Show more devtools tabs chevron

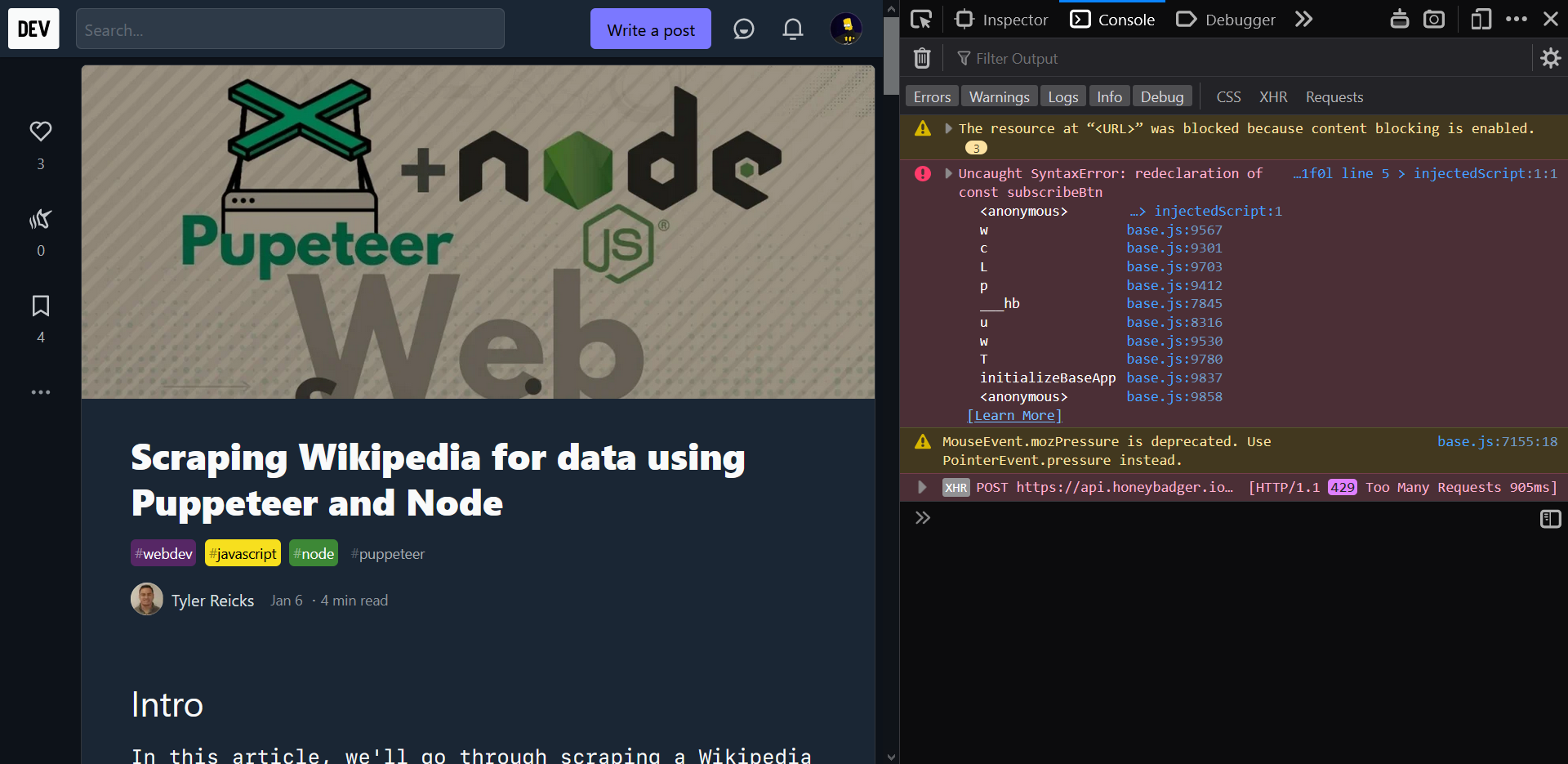tap(1303, 19)
